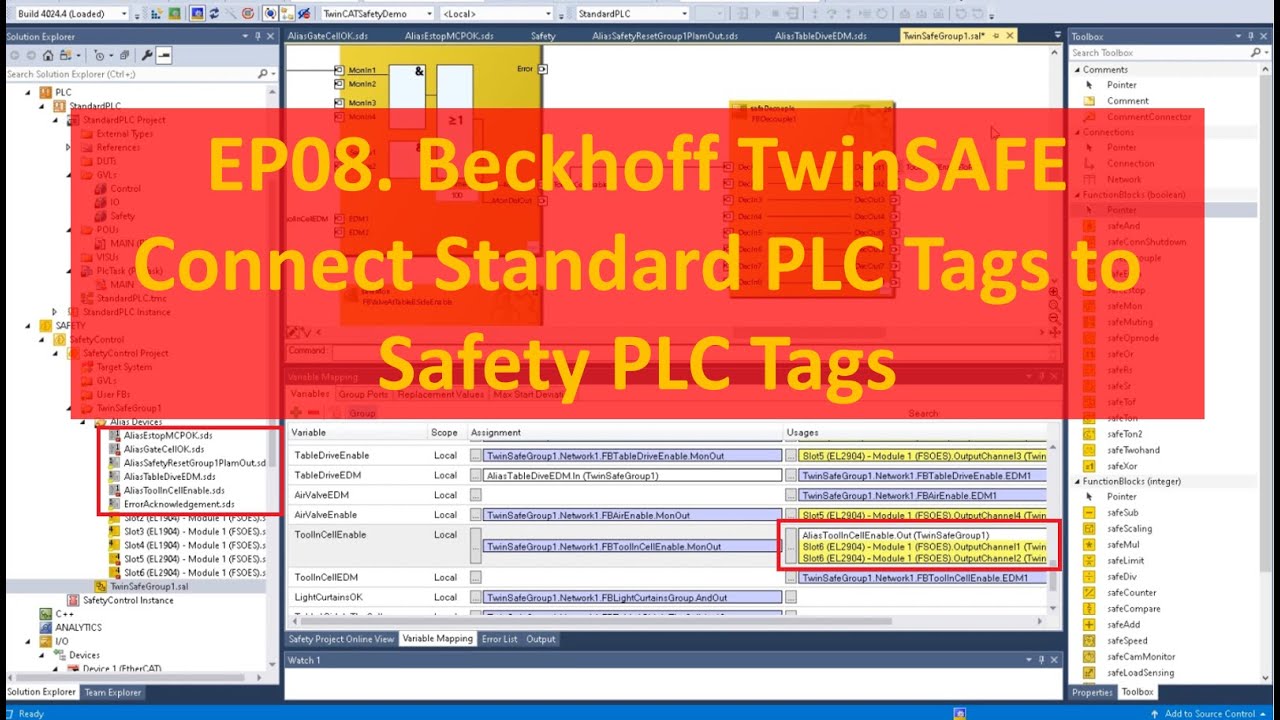Viewport: 1280px width, 720px height.
Task: Close the TwinSafeGroup1.sal tab
Action: (x=1009, y=36)
